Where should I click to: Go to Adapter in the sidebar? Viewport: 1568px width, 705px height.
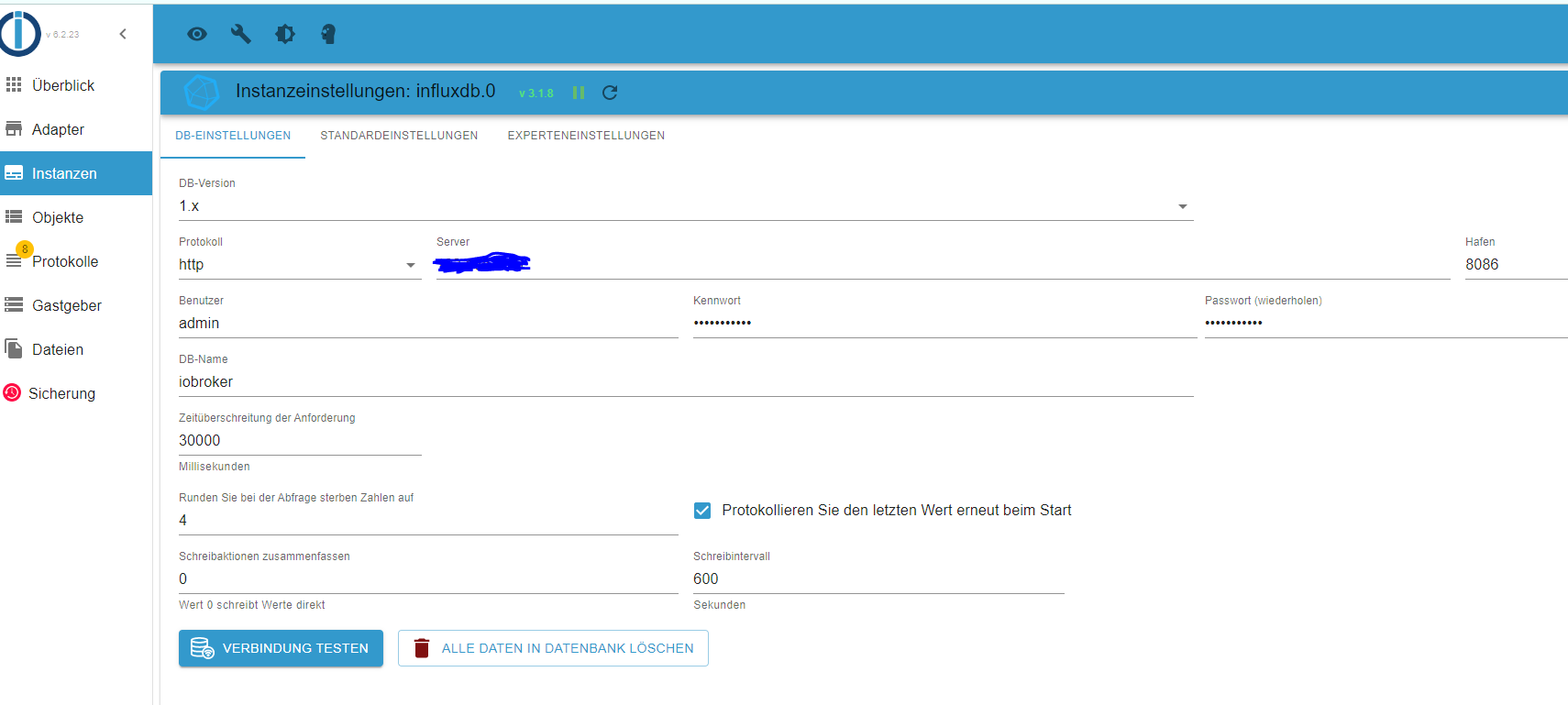pos(76,129)
